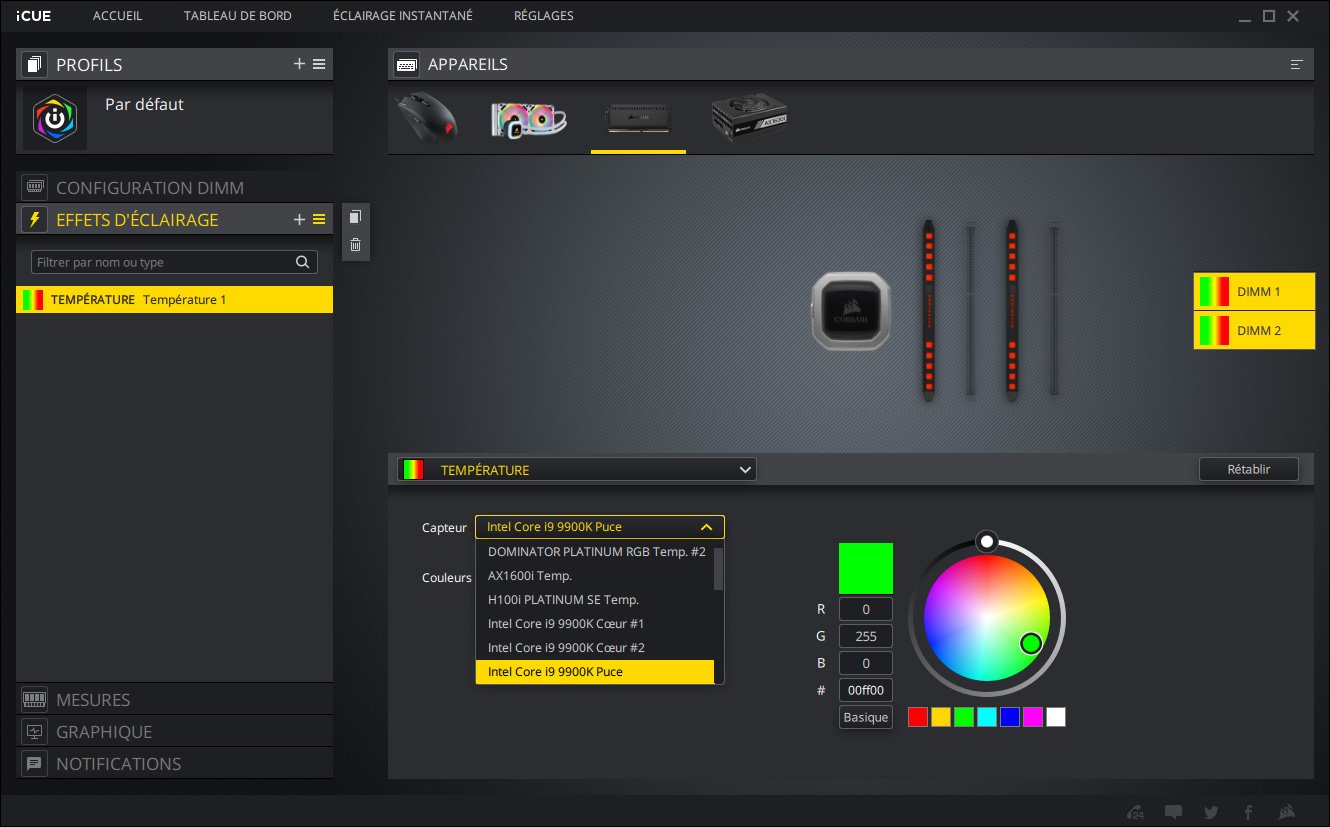Expand the Graphique section

click(x=174, y=732)
